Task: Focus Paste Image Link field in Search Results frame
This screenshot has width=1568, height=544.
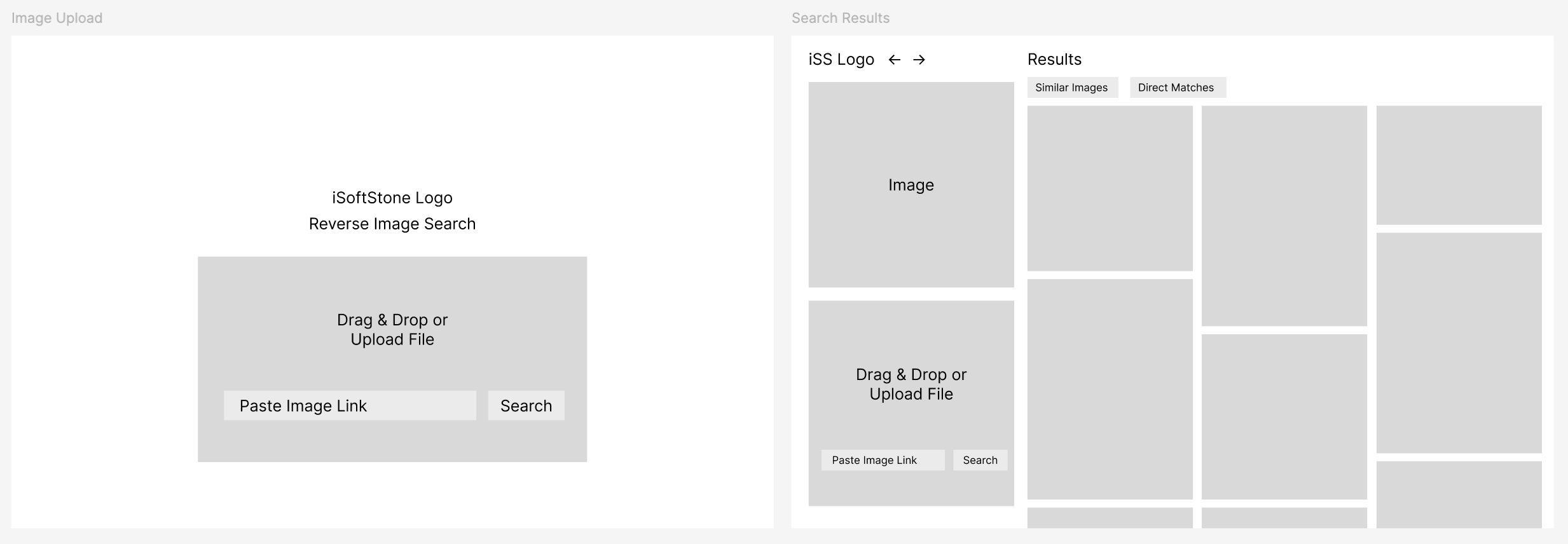Action: point(883,460)
